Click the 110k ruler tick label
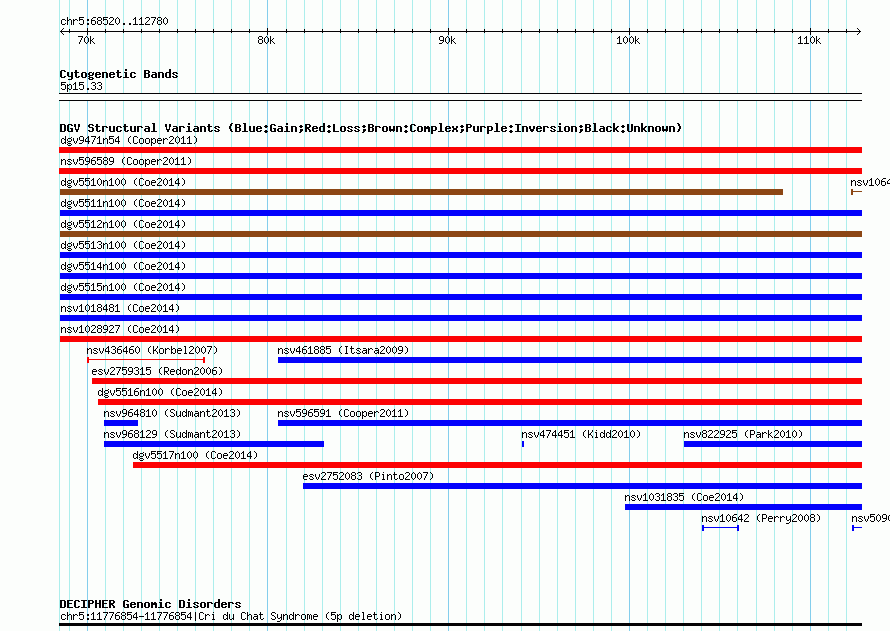This screenshot has height=631, width=890. (x=809, y=40)
